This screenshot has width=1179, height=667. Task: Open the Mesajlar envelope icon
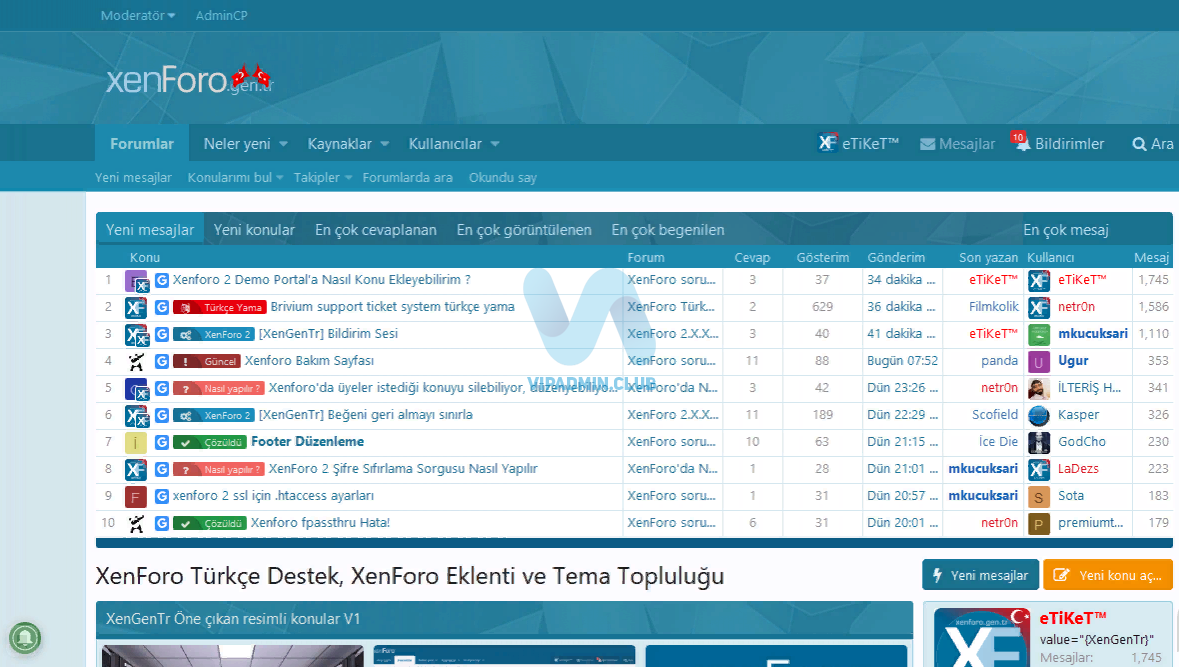click(928, 144)
